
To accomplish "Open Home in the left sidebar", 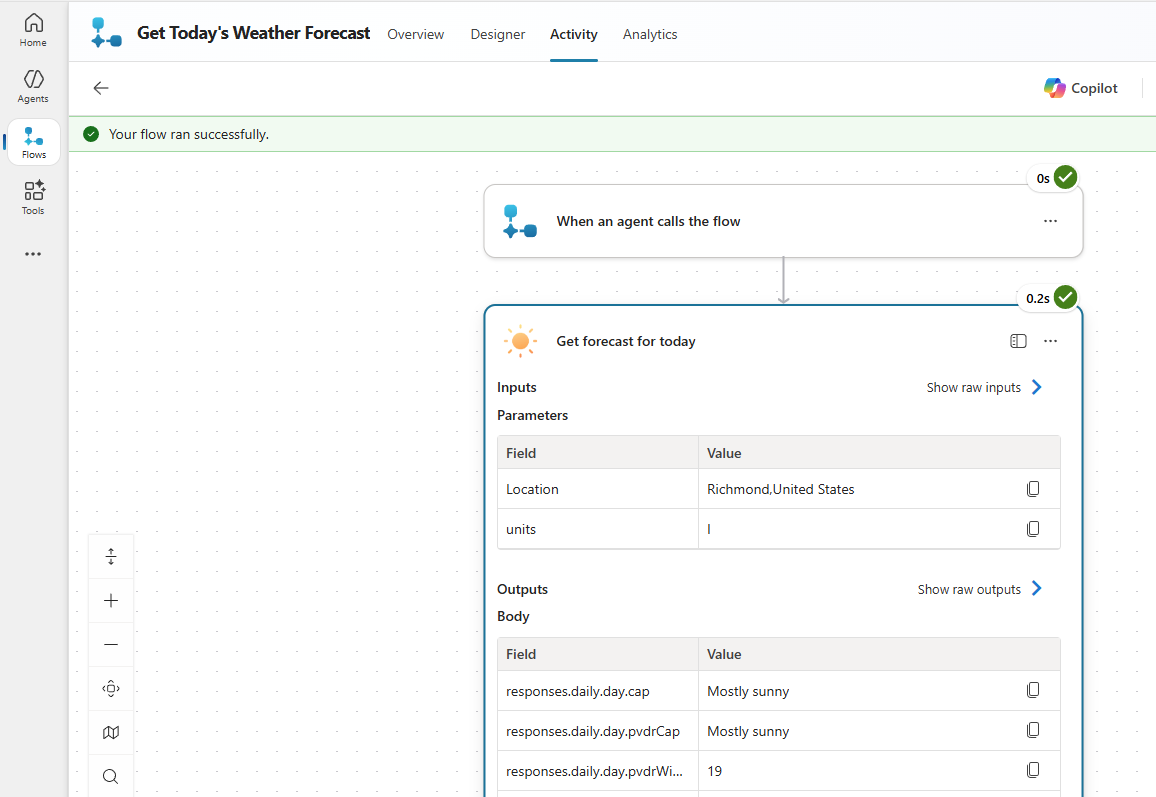I will pos(33,30).
